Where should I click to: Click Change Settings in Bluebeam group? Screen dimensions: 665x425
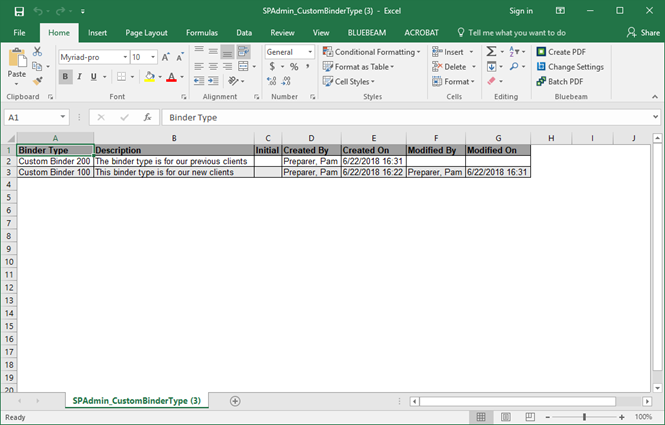(570, 67)
